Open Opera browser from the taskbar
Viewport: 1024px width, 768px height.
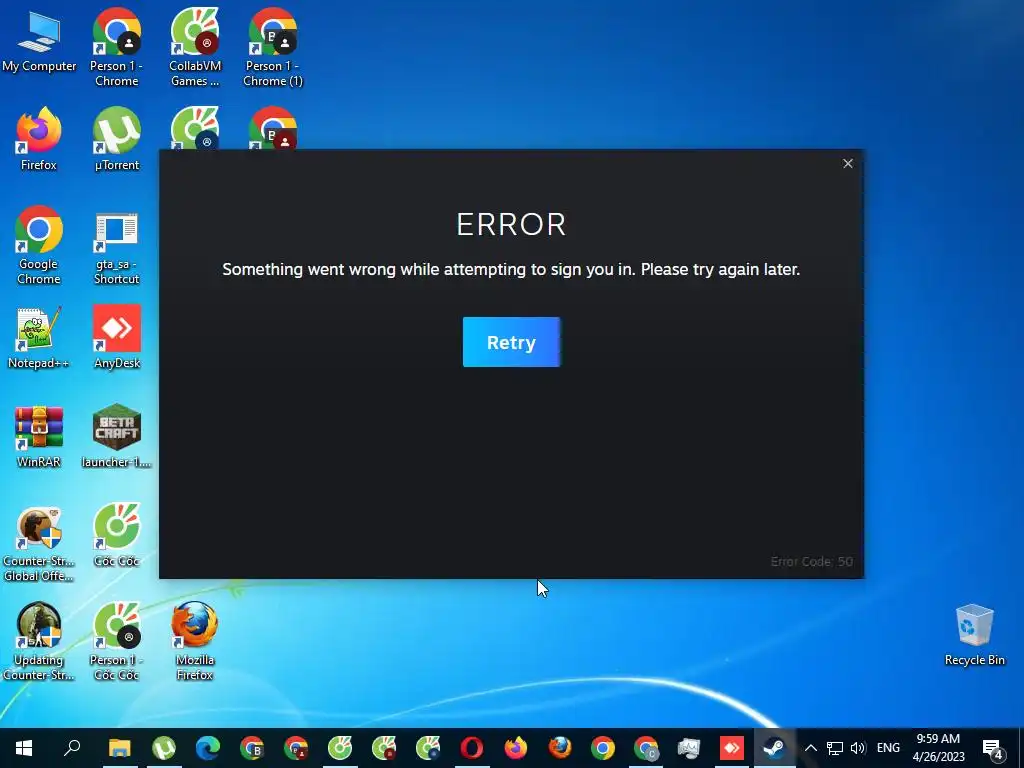pos(472,748)
